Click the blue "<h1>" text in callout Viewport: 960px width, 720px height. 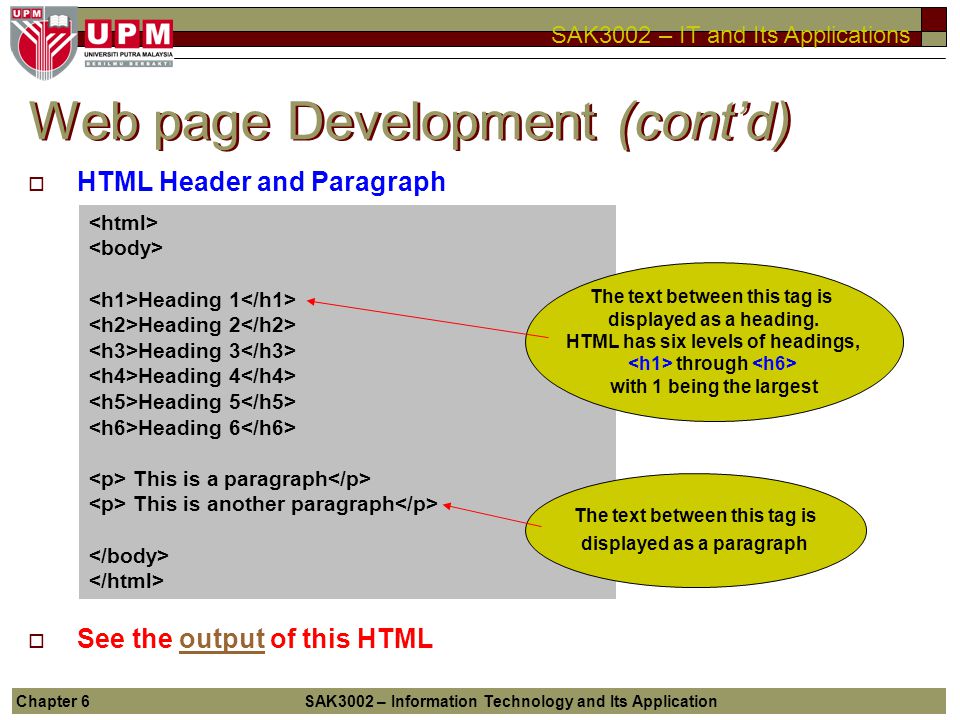pyautogui.click(x=650, y=364)
